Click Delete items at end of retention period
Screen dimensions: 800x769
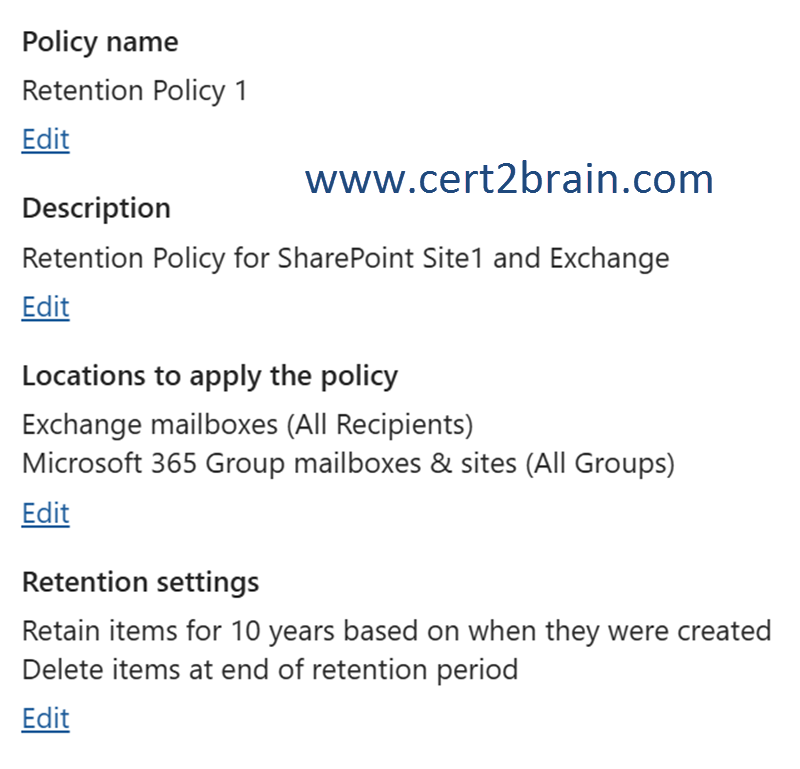(270, 669)
